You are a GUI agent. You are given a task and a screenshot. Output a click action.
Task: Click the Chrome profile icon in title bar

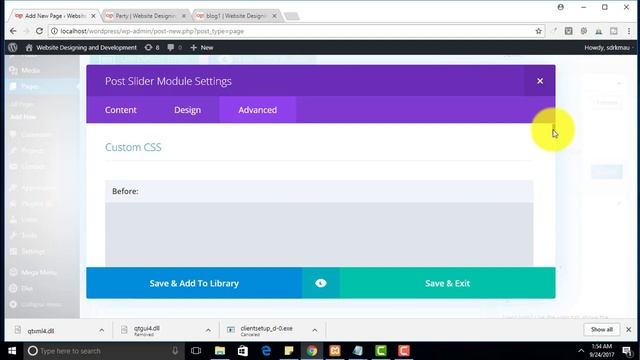[560, 7]
